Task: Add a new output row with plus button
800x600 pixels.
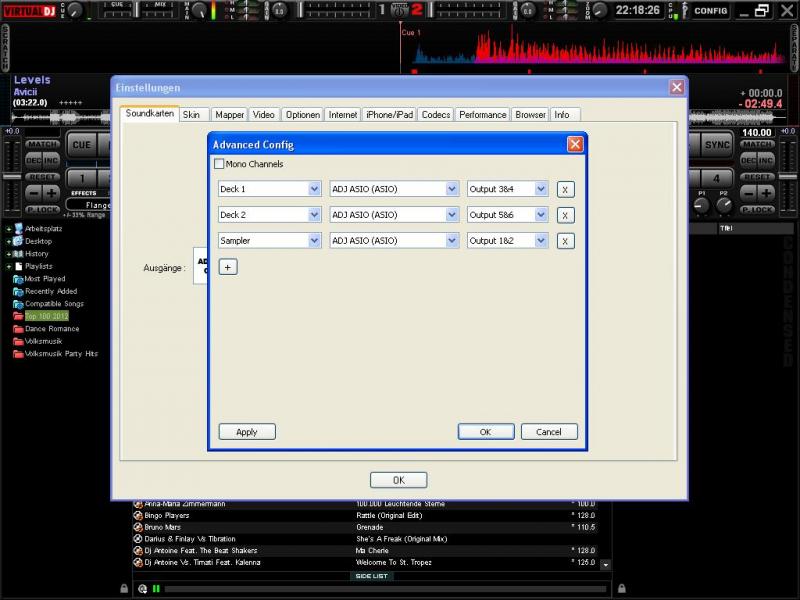Action: [228, 267]
